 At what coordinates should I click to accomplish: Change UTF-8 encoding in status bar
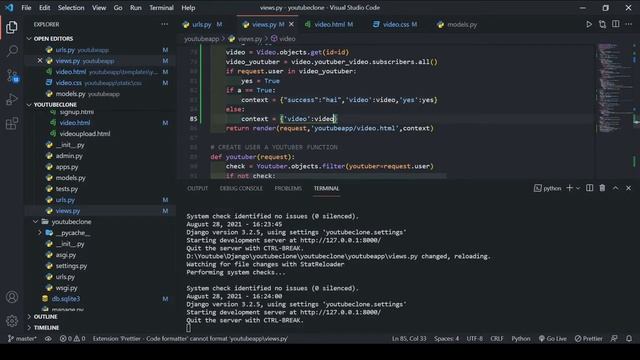pos(474,339)
